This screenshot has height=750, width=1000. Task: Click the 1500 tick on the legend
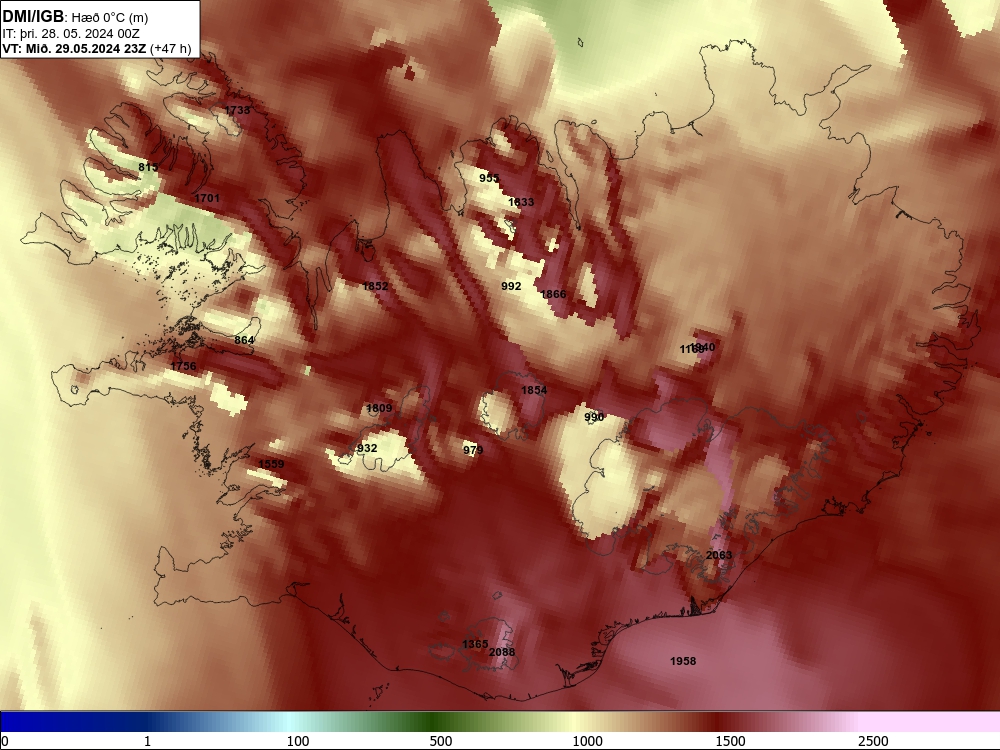[x=730, y=741]
